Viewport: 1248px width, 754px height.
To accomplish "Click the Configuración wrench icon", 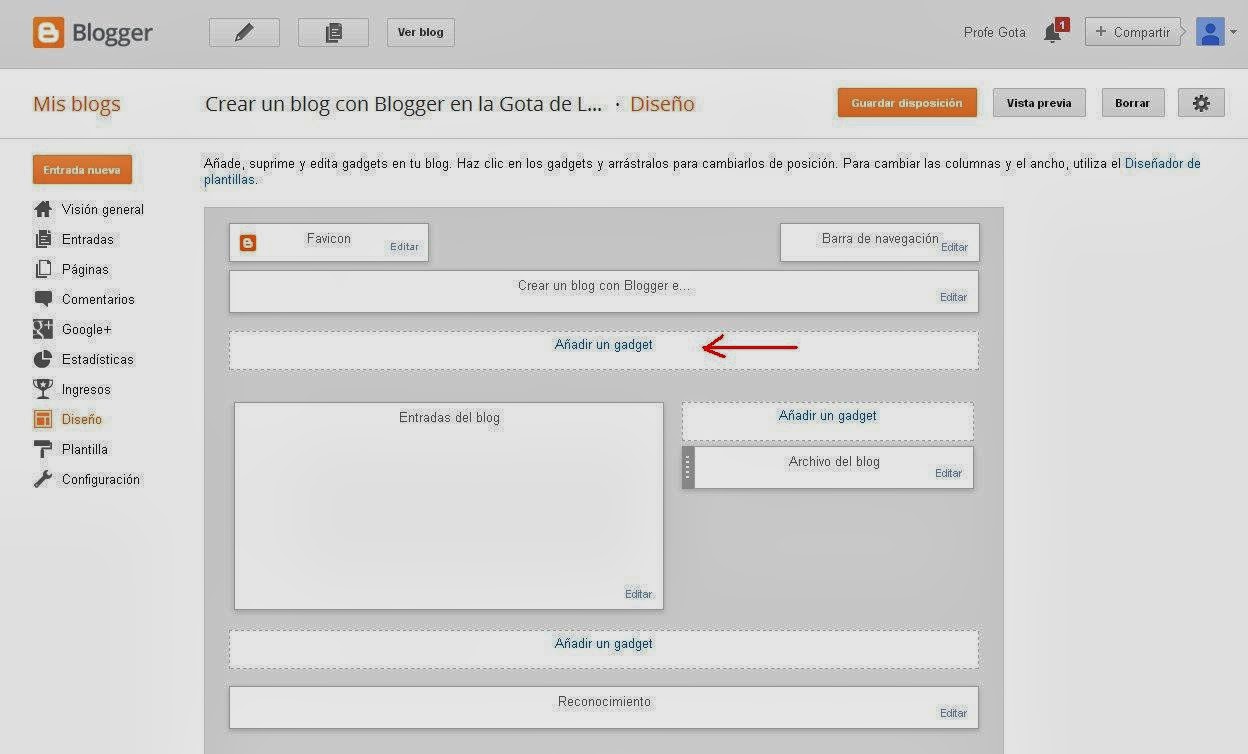I will (x=43, y=479).
